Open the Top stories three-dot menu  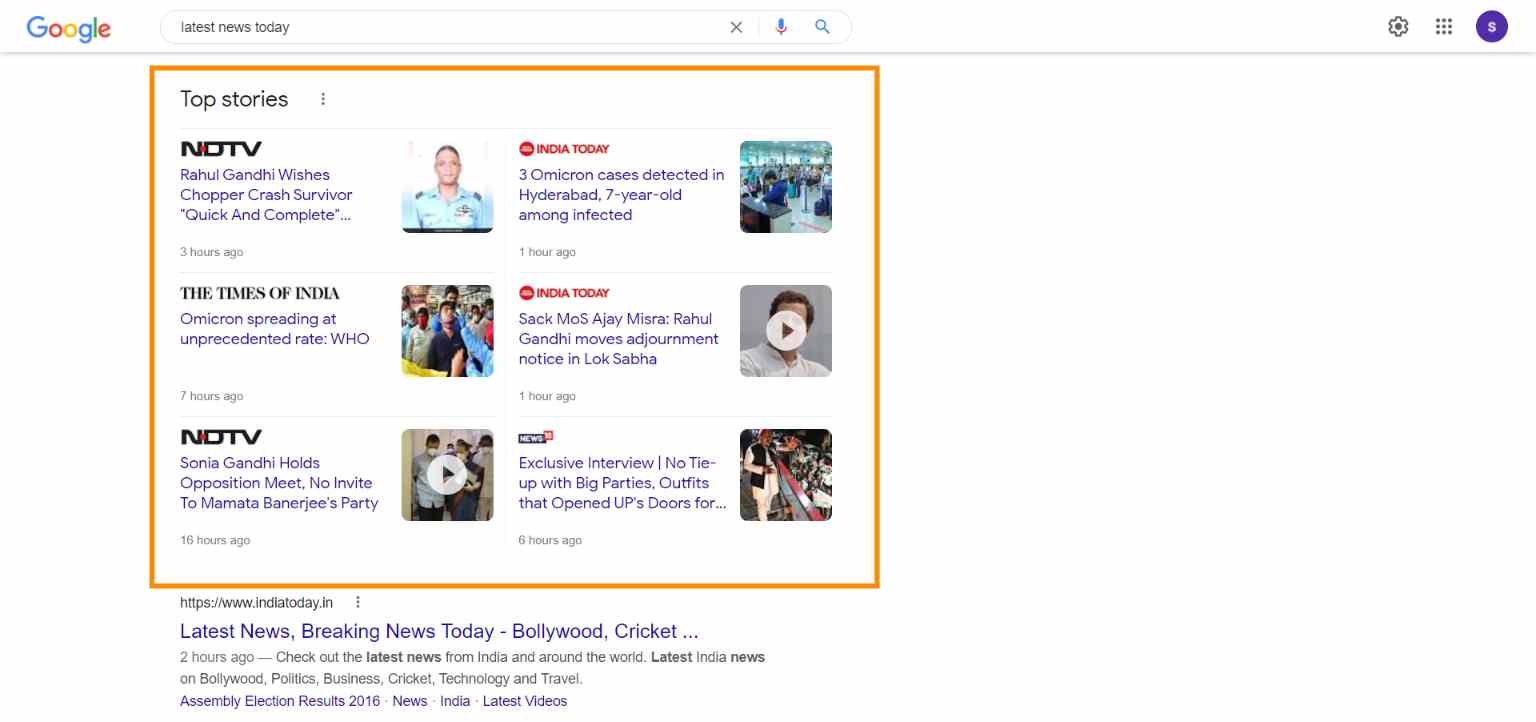(x=323, y=99)
